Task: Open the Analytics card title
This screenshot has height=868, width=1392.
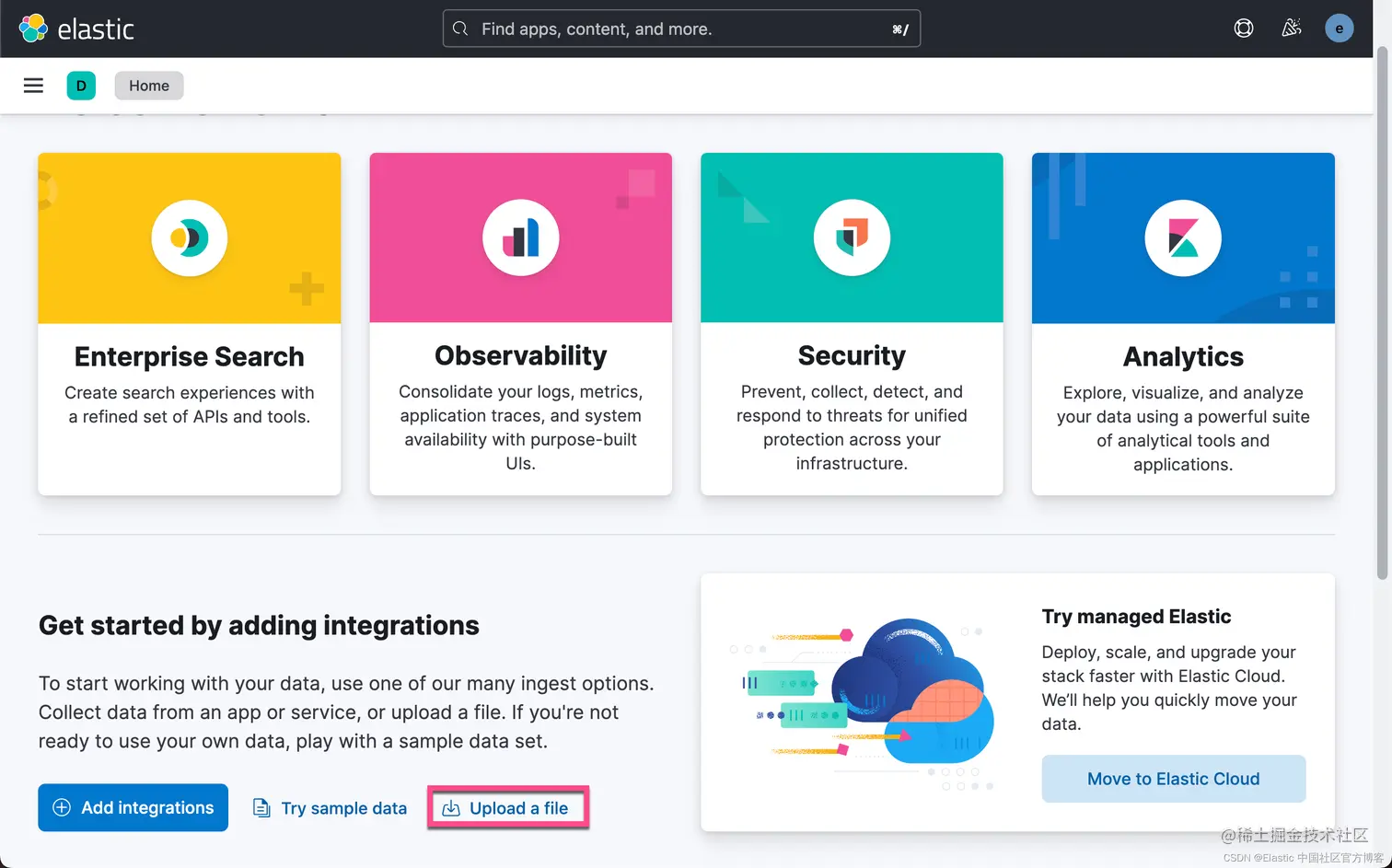Action: pyautogui.click(x=1183, y=356)
